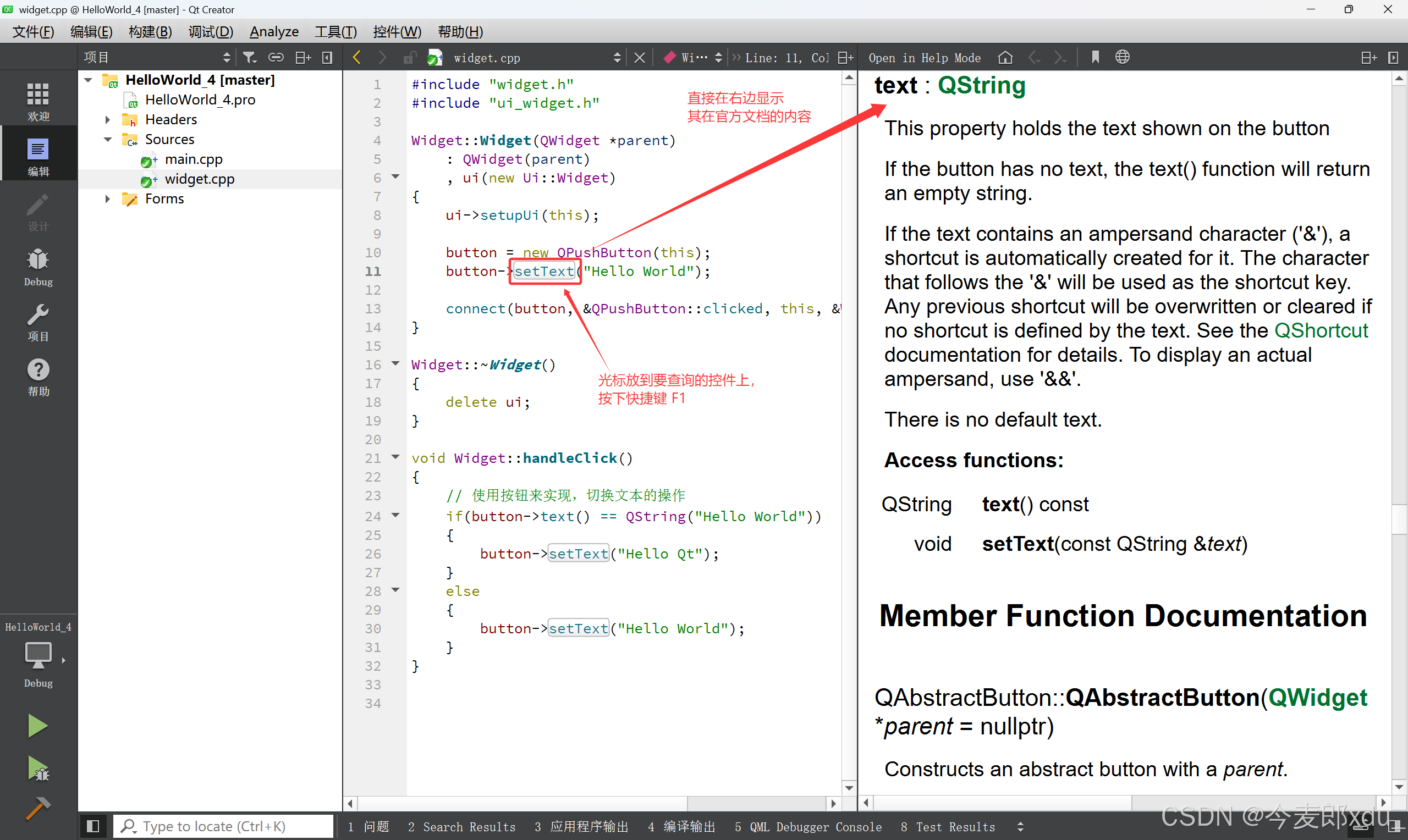Collapse code fold at line 21
The width and height of the screenshot is (1408, 840).
(396, 457)
